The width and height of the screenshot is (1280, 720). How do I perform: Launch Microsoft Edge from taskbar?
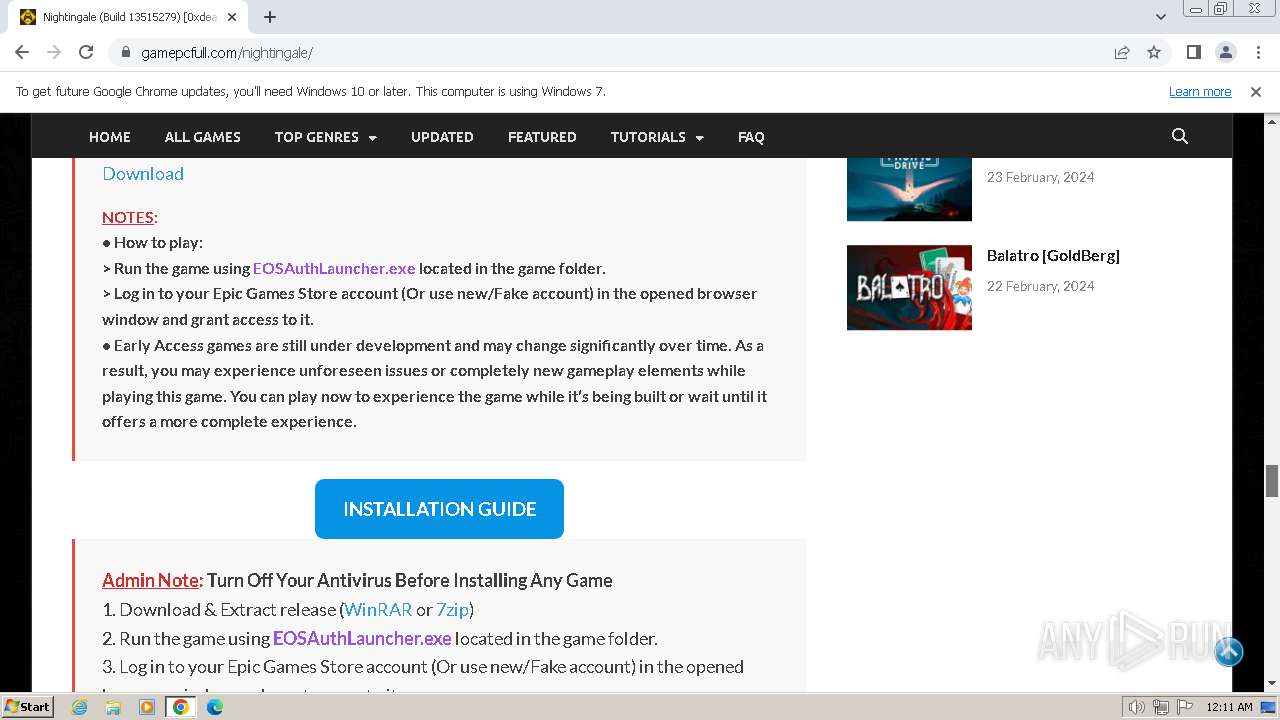point(215,707)
